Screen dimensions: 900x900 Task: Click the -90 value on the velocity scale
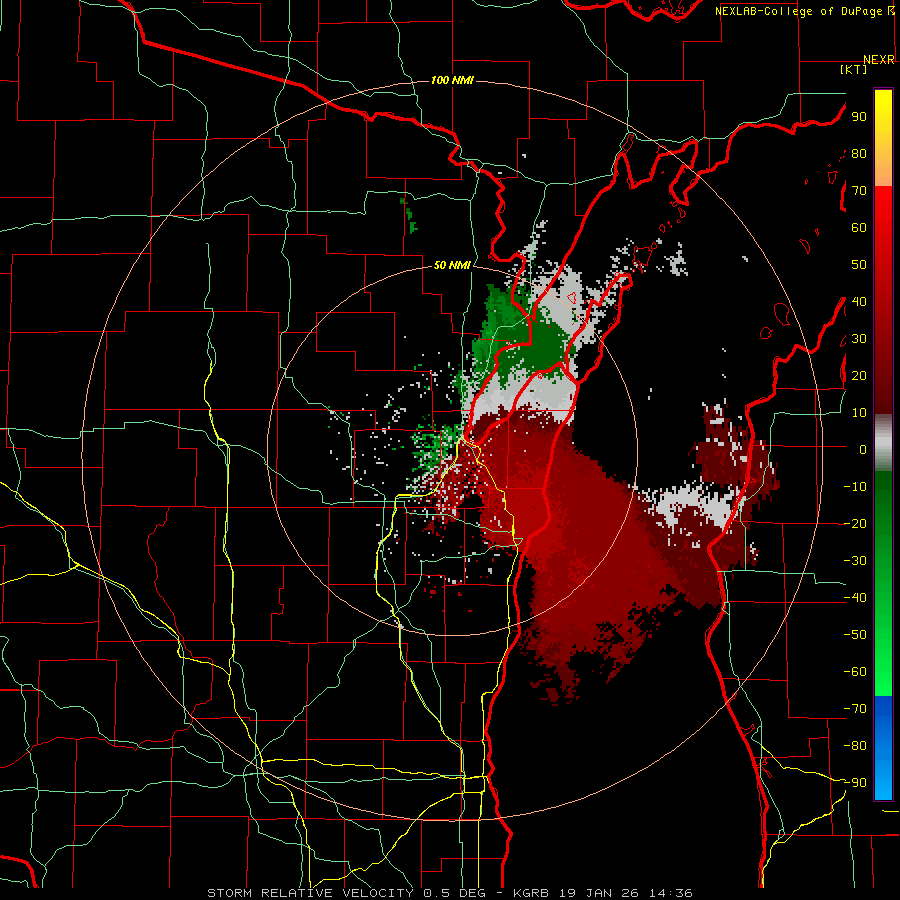[855, 783]
